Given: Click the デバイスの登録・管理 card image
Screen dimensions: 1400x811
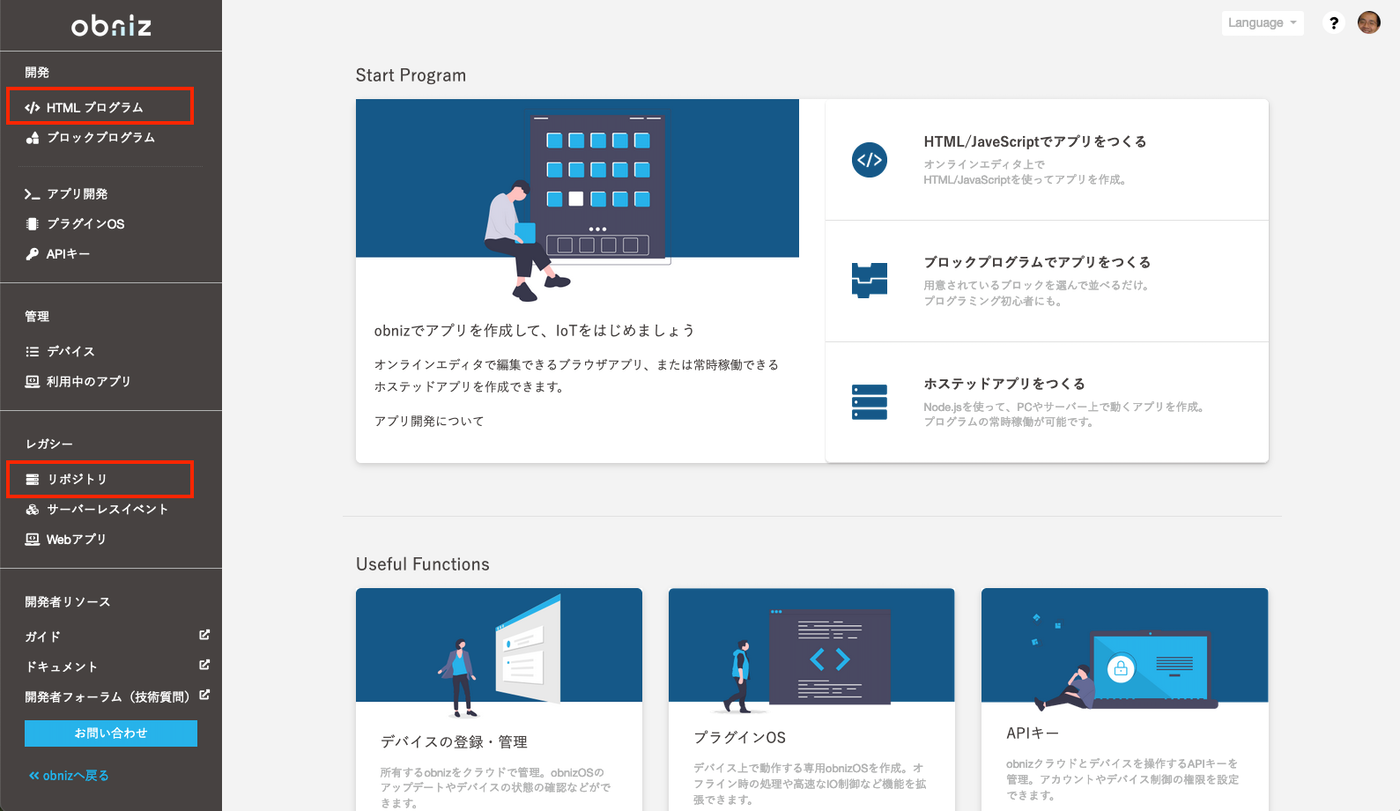Looking at the screenshot, I should click(x=498, y=644).
